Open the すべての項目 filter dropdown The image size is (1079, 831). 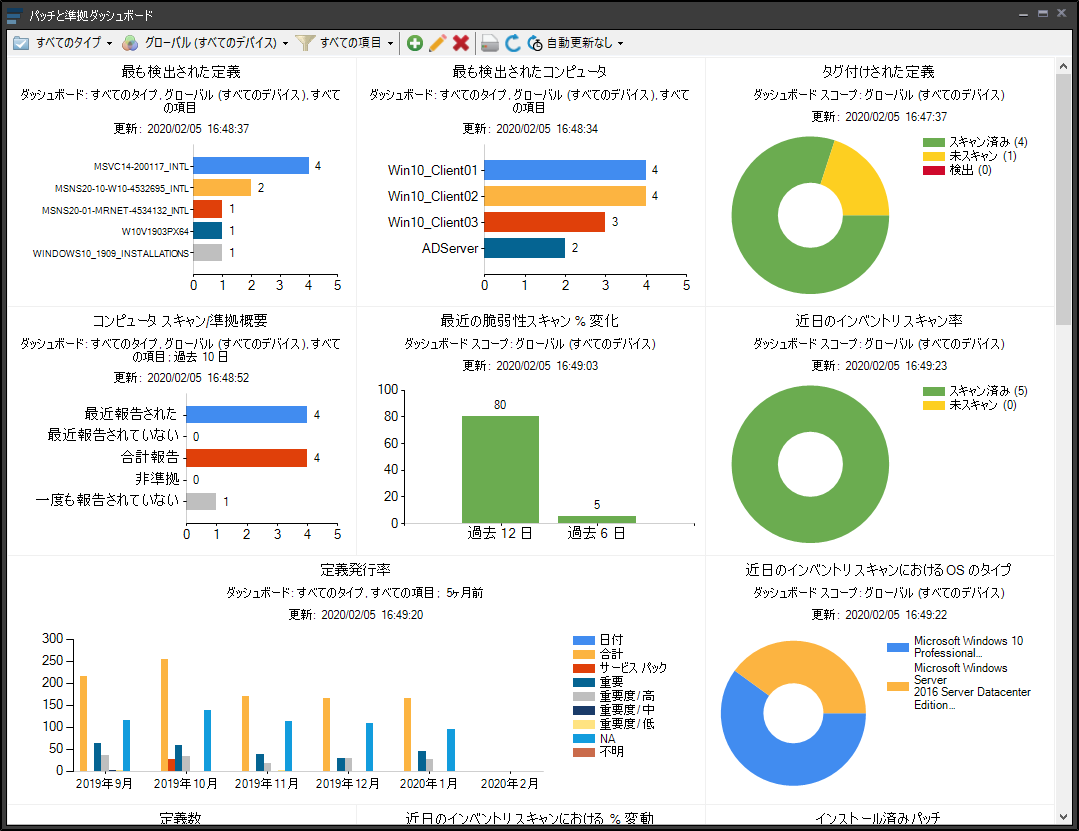pos(356,43)
